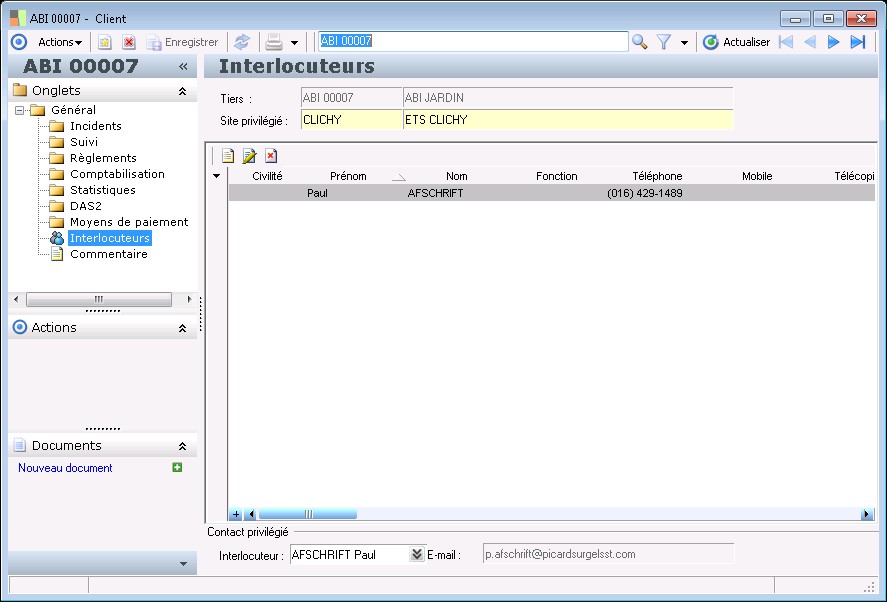
Task: Open the Statistiques tab
Action: (x=102, y=190)
